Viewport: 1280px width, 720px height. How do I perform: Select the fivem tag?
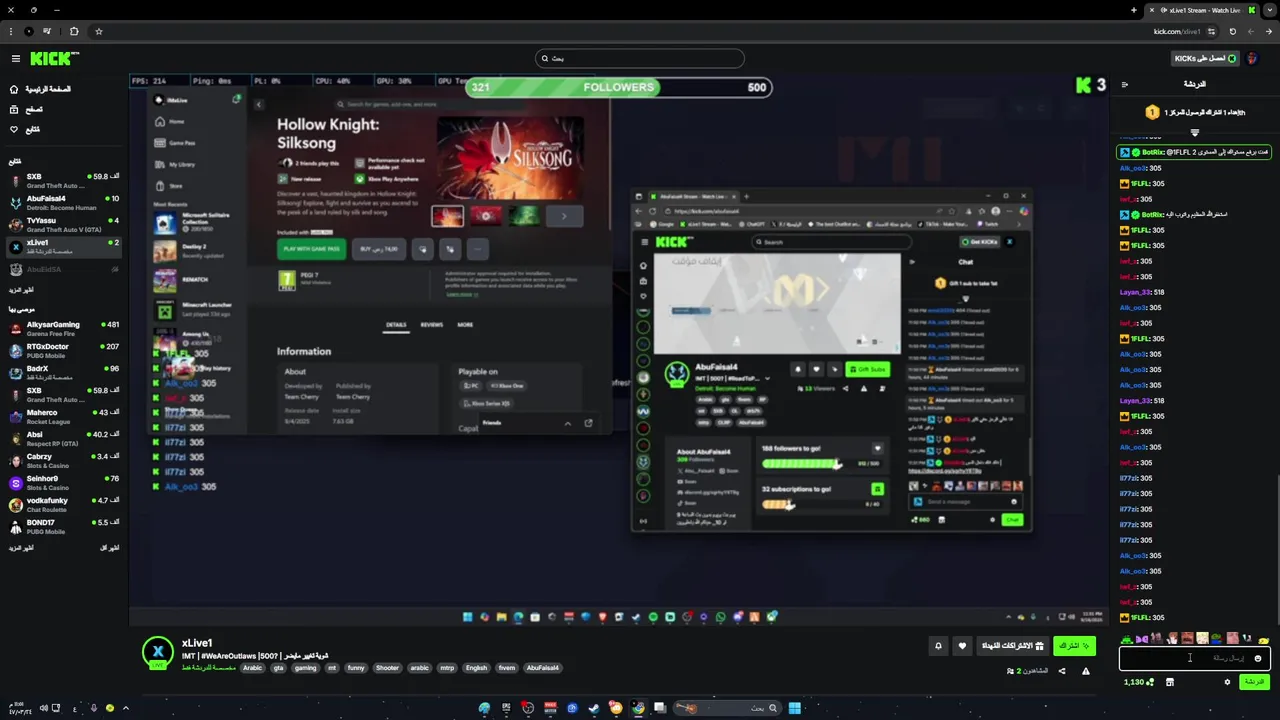click(x=506, y=668)
